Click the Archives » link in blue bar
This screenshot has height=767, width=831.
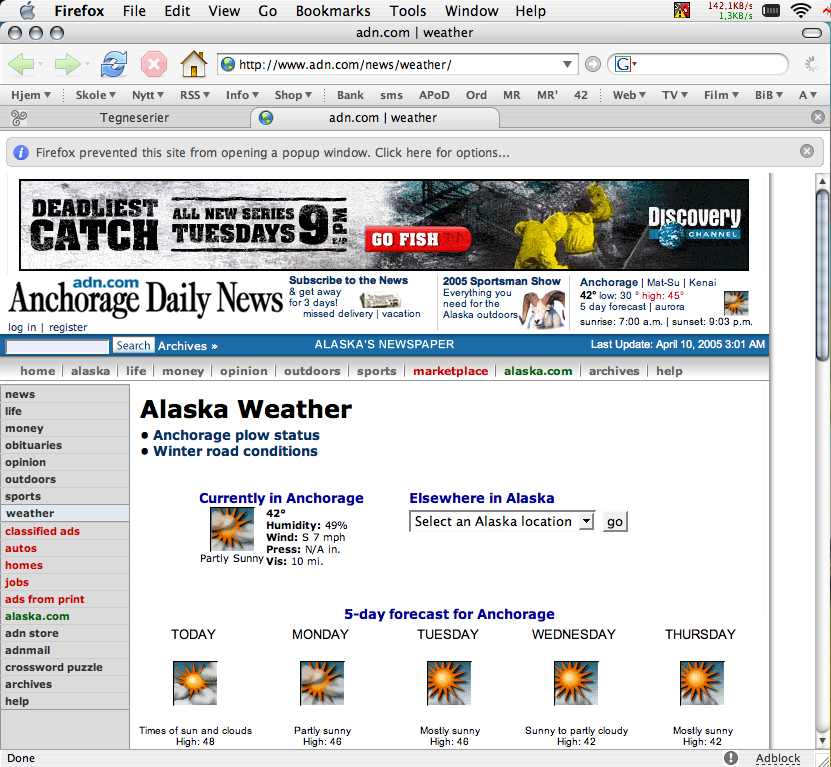(x=188, y=346)
